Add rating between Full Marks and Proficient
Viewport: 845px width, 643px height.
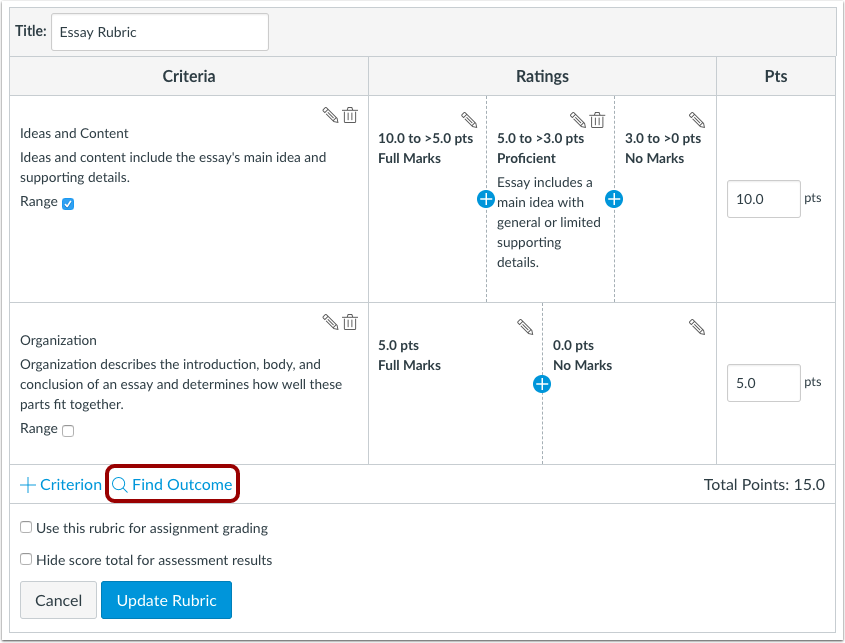point(486,199)
